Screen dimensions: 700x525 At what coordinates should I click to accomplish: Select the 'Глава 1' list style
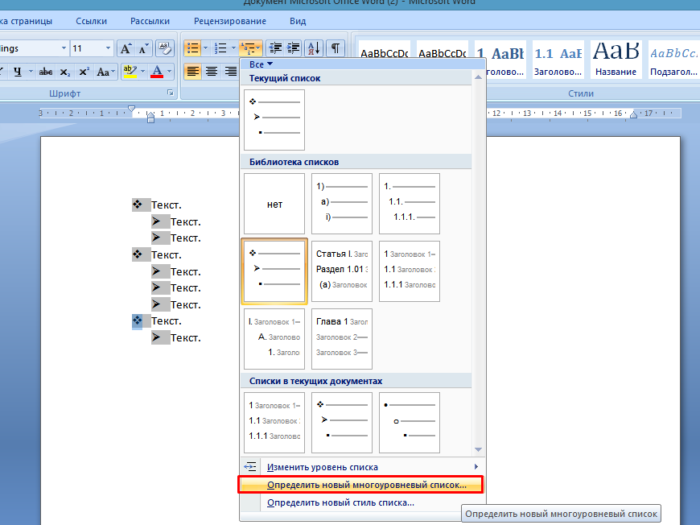(342, 339)
